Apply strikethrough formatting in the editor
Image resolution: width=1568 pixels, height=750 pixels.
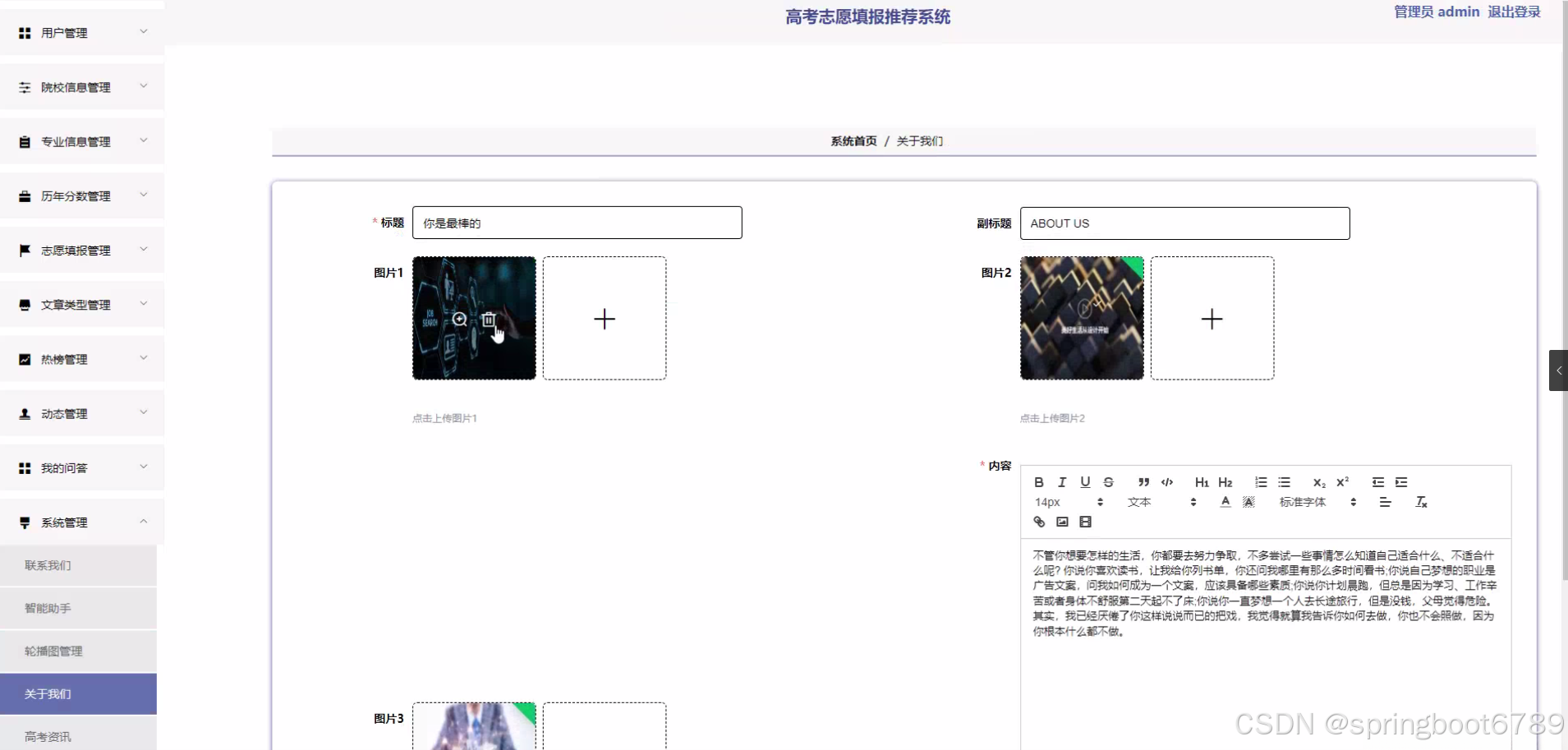1108,482
